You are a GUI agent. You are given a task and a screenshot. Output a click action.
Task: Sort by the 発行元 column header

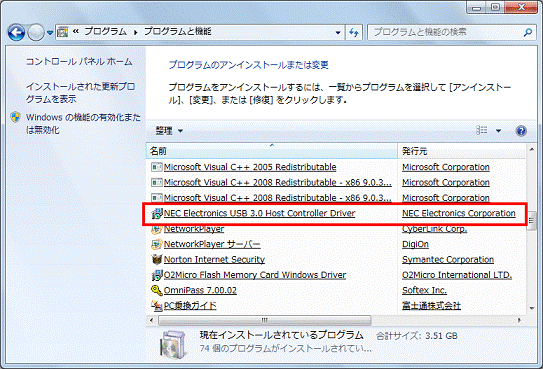pos(462,151)
